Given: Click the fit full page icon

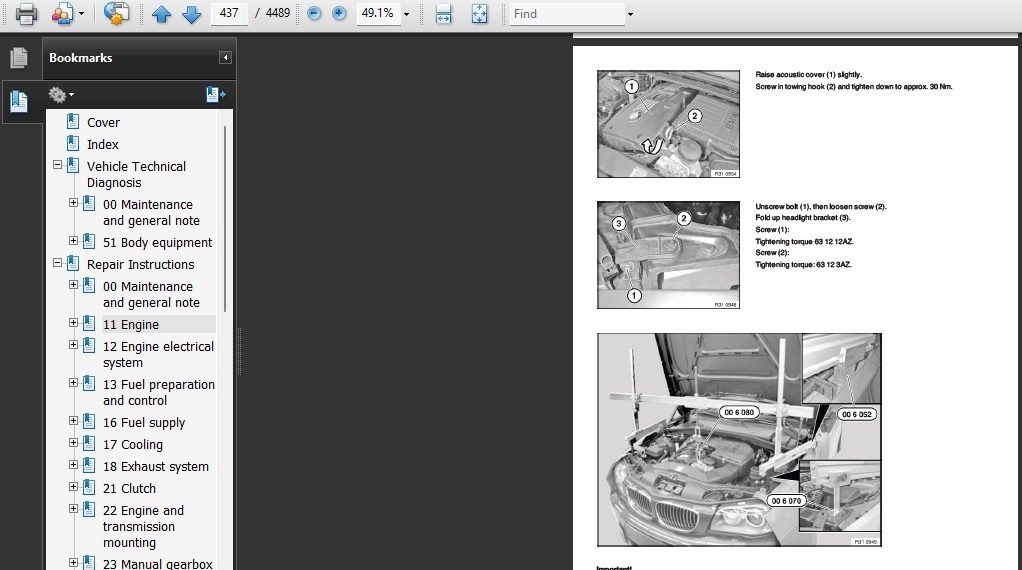Looking at the screenshot, I should (479, 14).
